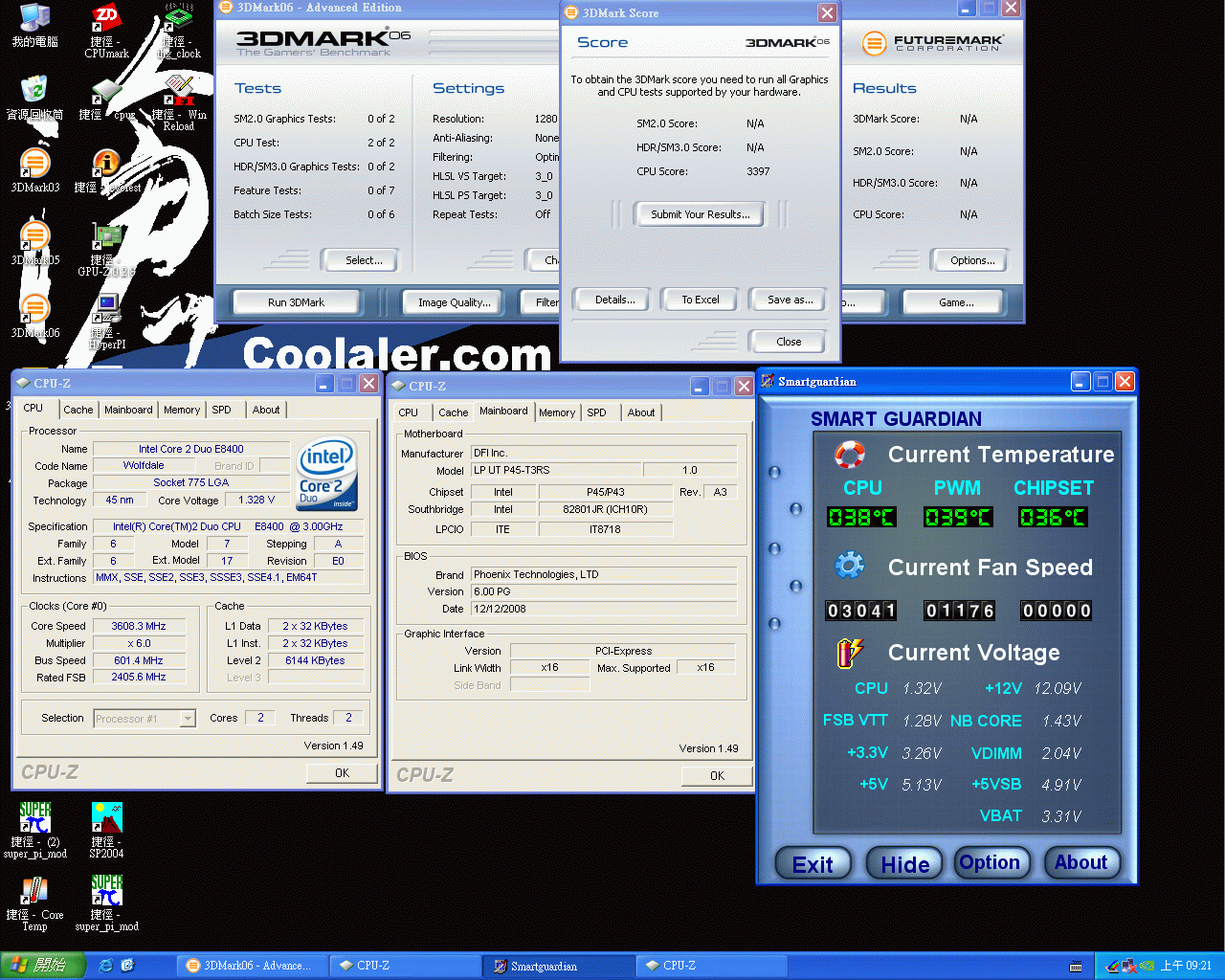The width and height of the screenshot is (1225, 980).
Task: Click the To Excel button
Action: click(701, 300)
